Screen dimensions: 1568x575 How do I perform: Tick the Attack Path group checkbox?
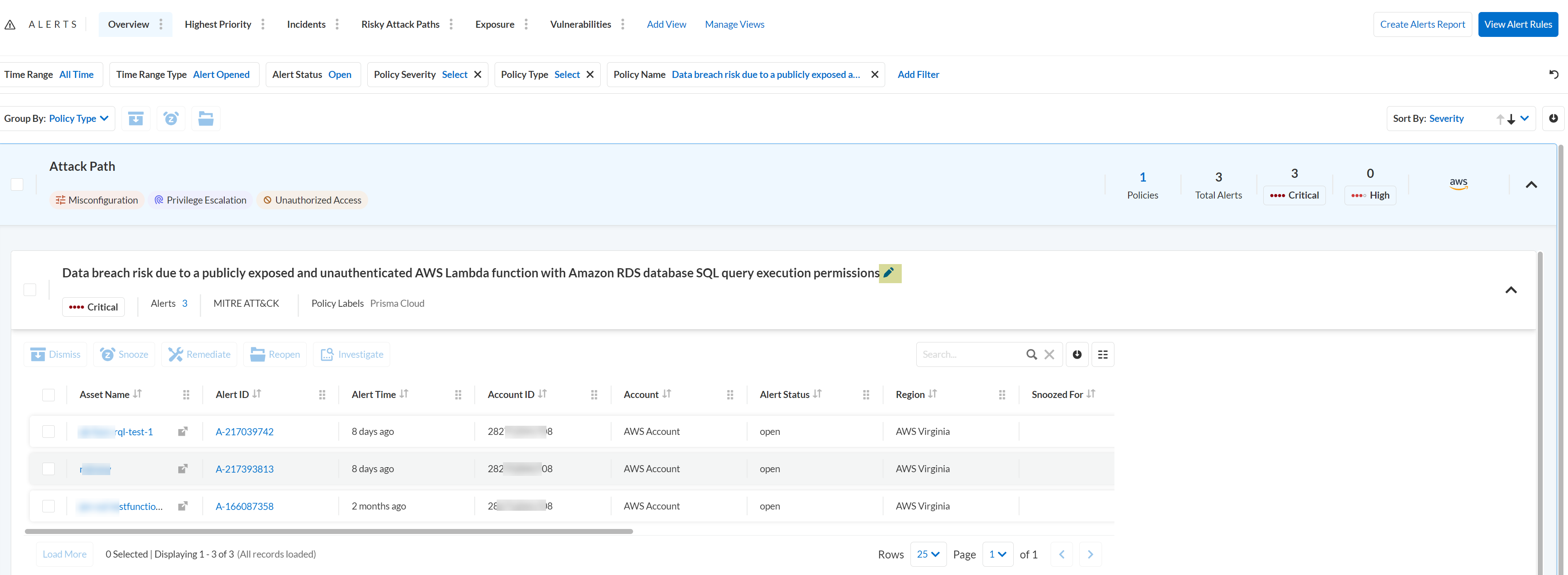pos(17,184)
